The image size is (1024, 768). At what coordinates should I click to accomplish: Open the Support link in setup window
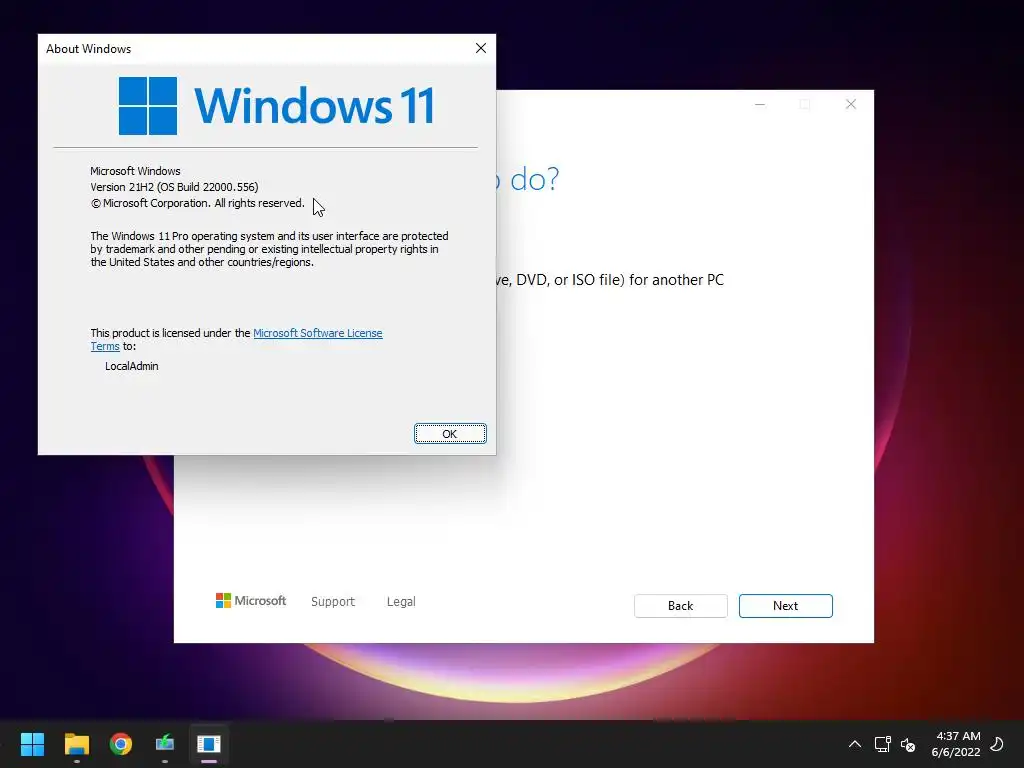point(332,601)
